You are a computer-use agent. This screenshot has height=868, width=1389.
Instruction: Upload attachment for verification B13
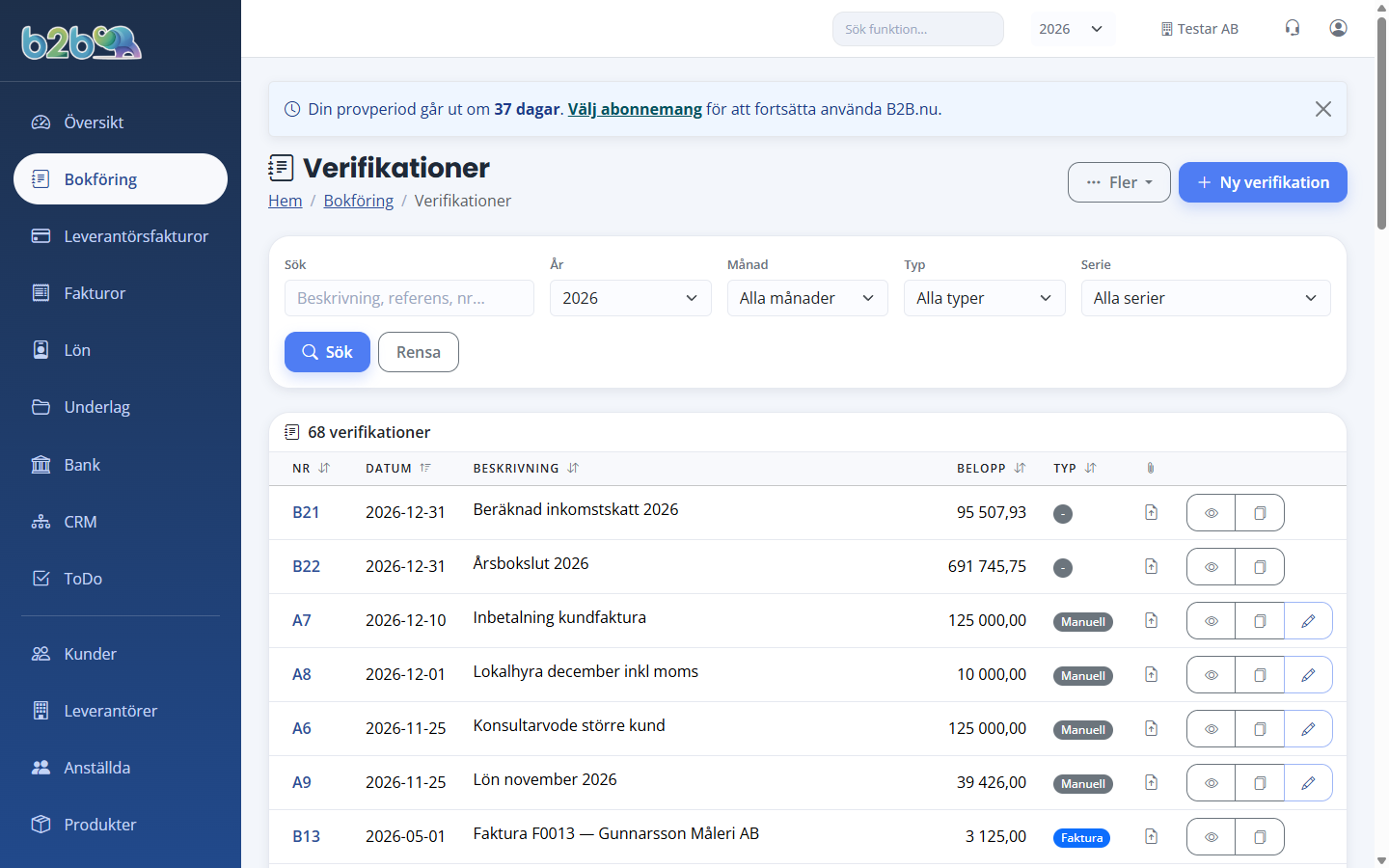pyautogui.click(x=1151, y=836)
